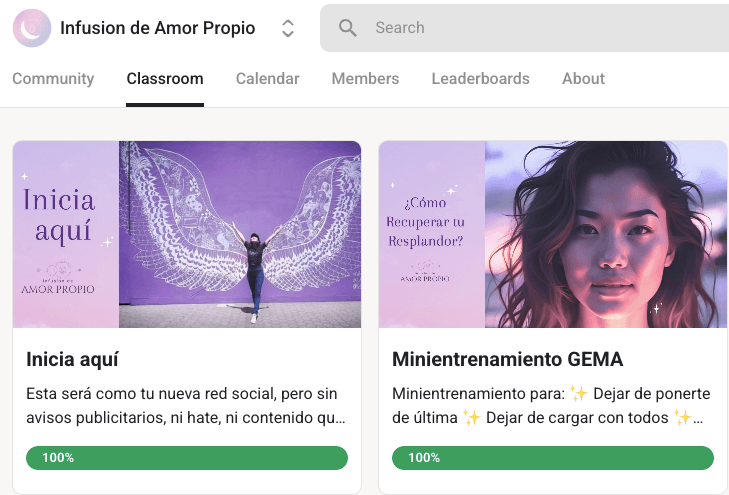Click the Infusion de Amor Propio moon logo
729x495 pixels.
(32, 28)
